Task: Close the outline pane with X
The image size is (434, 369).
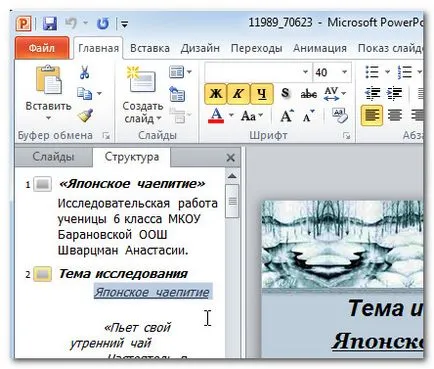Action: [x=230, y=158]
